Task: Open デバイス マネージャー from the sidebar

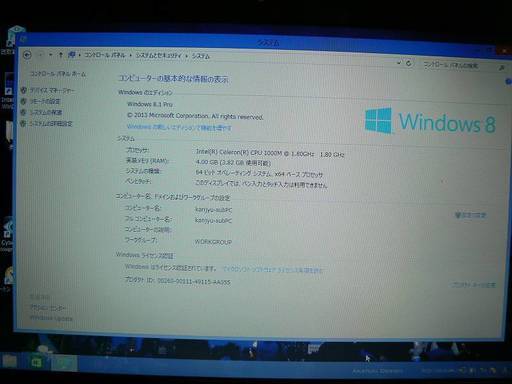Action: click(52, 90)
